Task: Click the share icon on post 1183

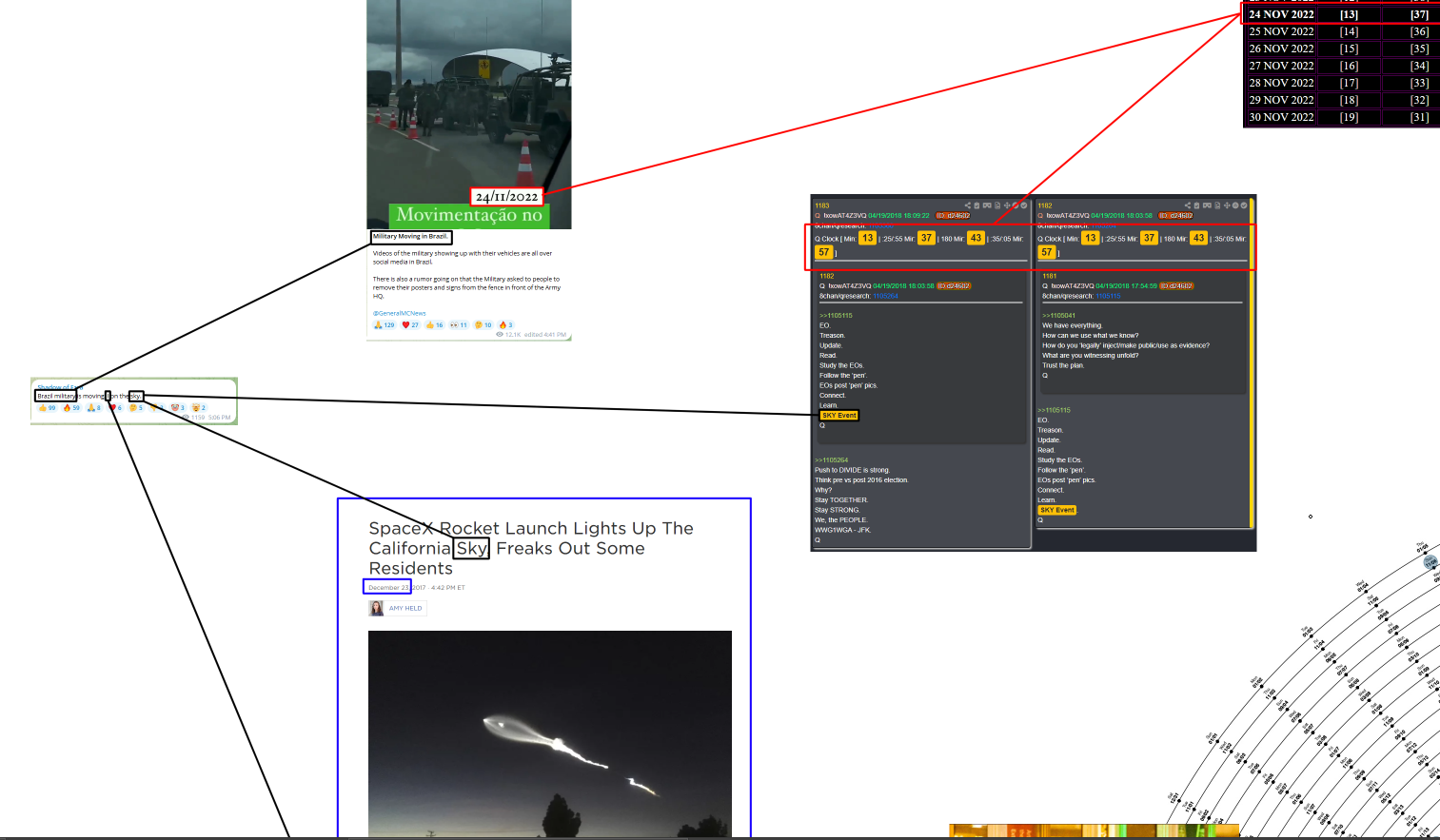Action: pos(968,205)
